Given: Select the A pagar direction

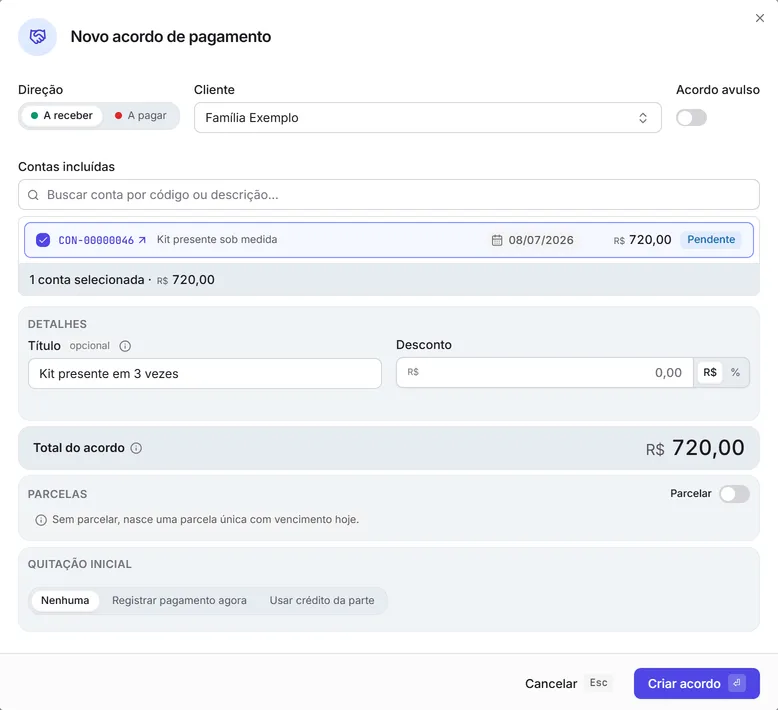Looking at the screenshot, I should click(141, 116).
